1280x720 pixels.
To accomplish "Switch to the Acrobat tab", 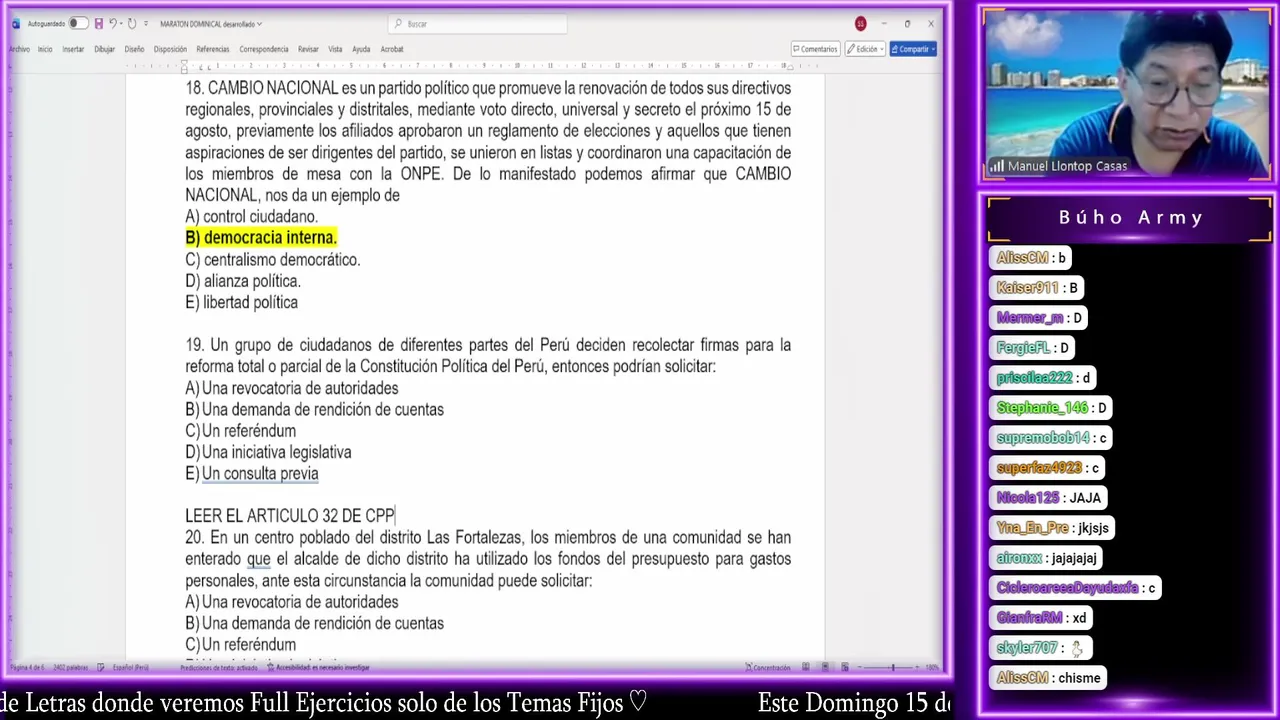I will [x=392, y=49].
